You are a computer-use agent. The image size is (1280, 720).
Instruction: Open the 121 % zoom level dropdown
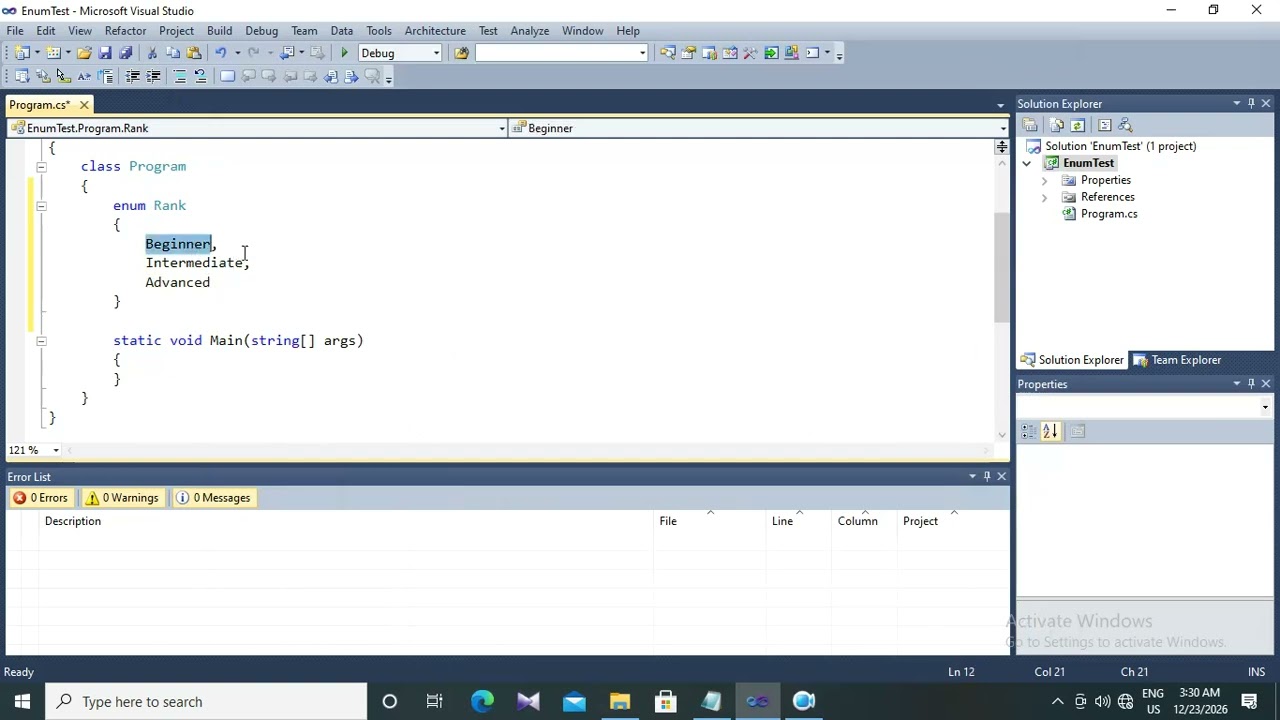(x=56, y=450)
